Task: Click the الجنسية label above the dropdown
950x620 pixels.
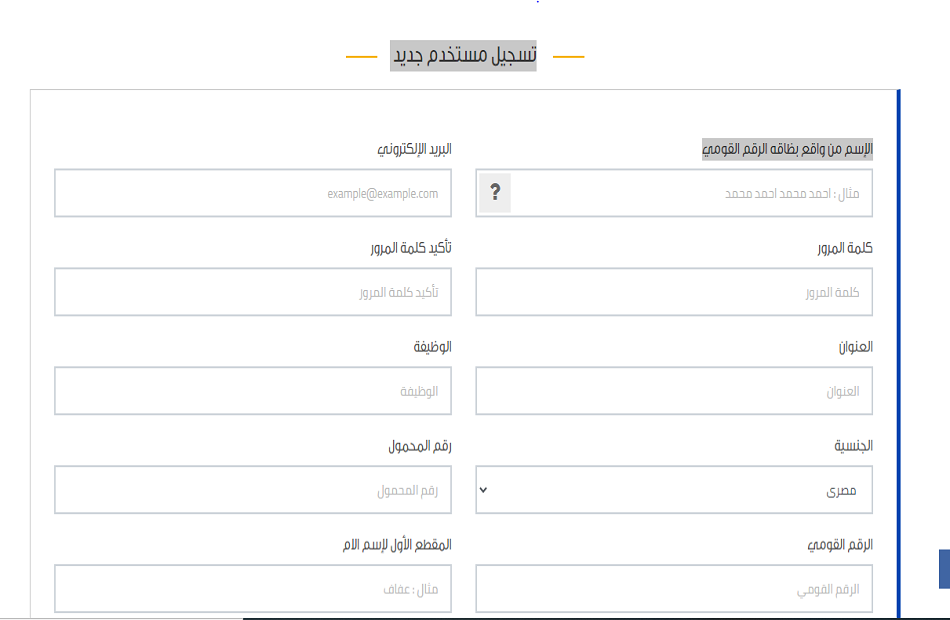Action: click(853, 446)
